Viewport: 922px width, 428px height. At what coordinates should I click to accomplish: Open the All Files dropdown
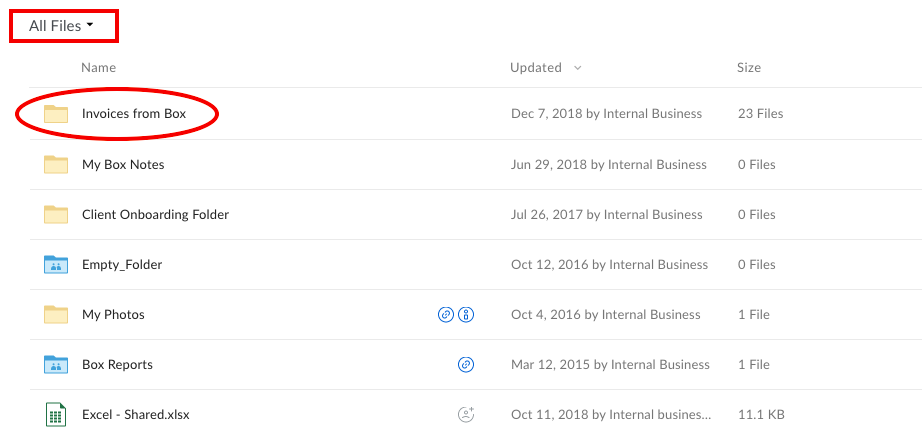tap(61, 26)
